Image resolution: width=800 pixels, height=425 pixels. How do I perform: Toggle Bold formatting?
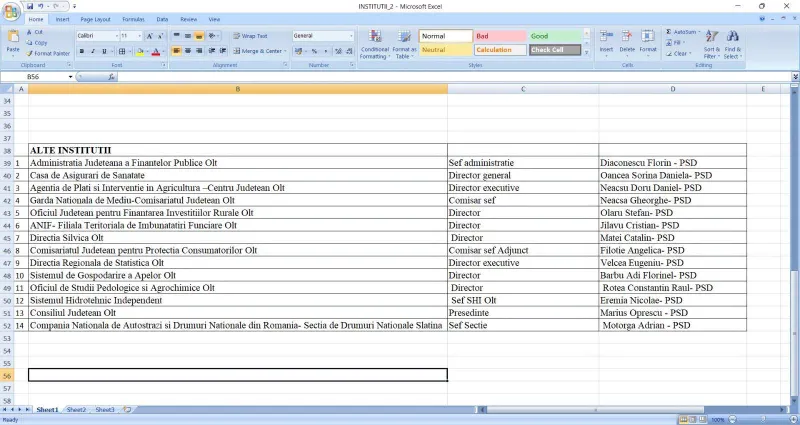pyautogui.click(x=82, y=51)
